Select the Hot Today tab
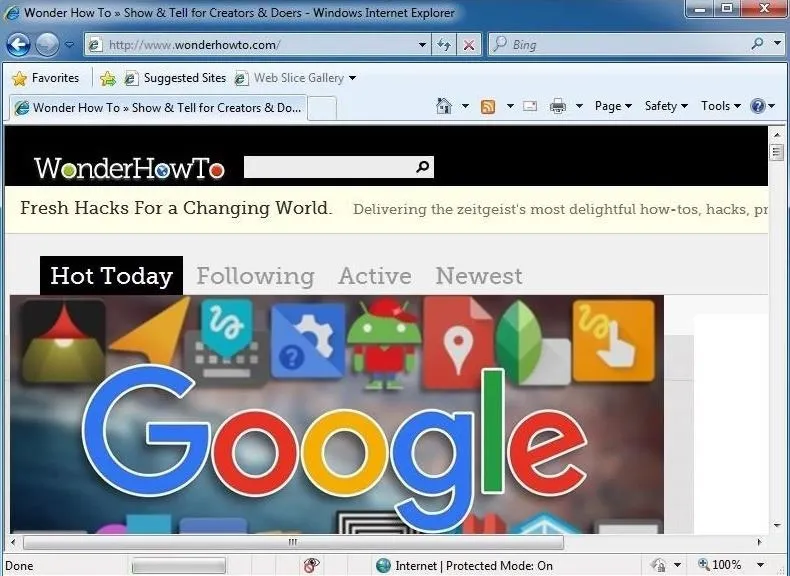Image resolution: width=790 pixels, height=576 pixels. coord(111,276)
